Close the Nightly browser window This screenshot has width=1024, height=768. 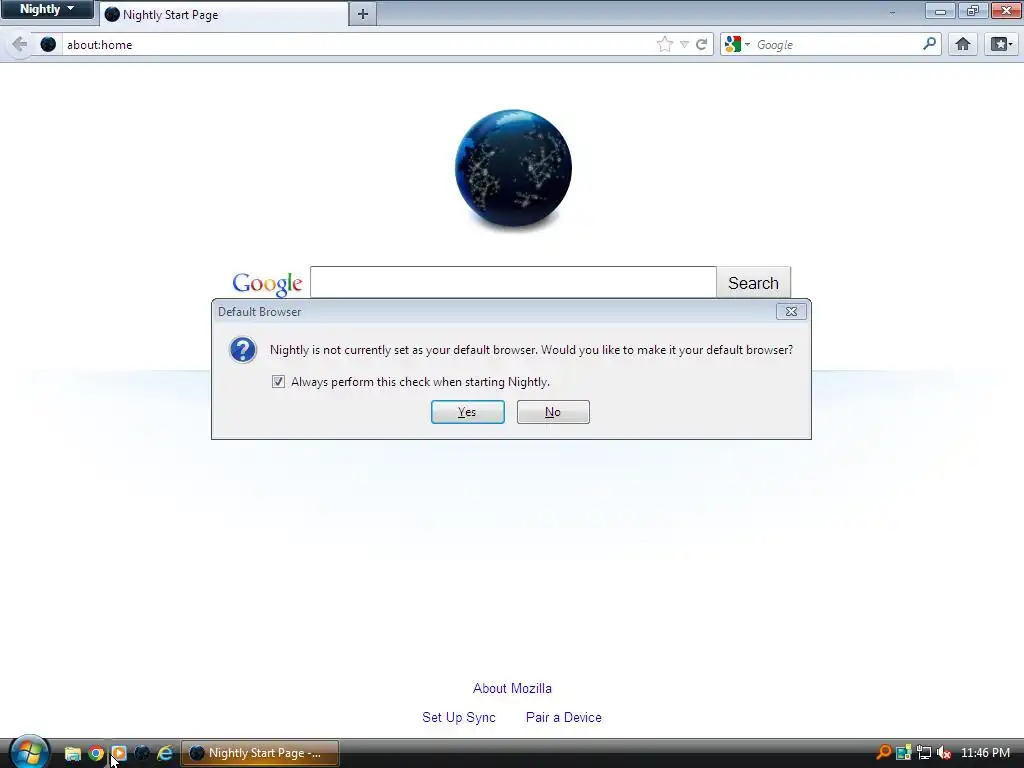[1006, 11]
